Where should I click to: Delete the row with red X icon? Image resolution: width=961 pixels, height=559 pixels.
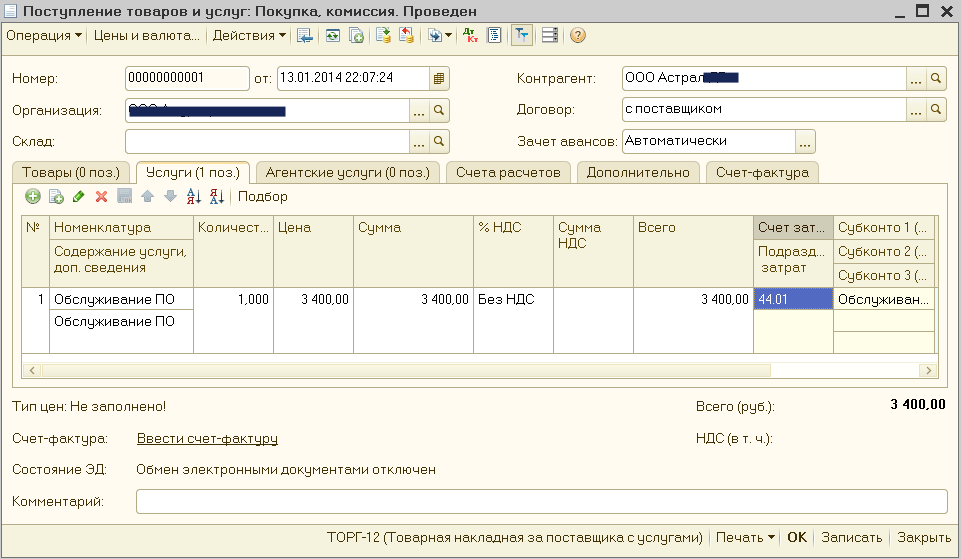coord(101,197)
